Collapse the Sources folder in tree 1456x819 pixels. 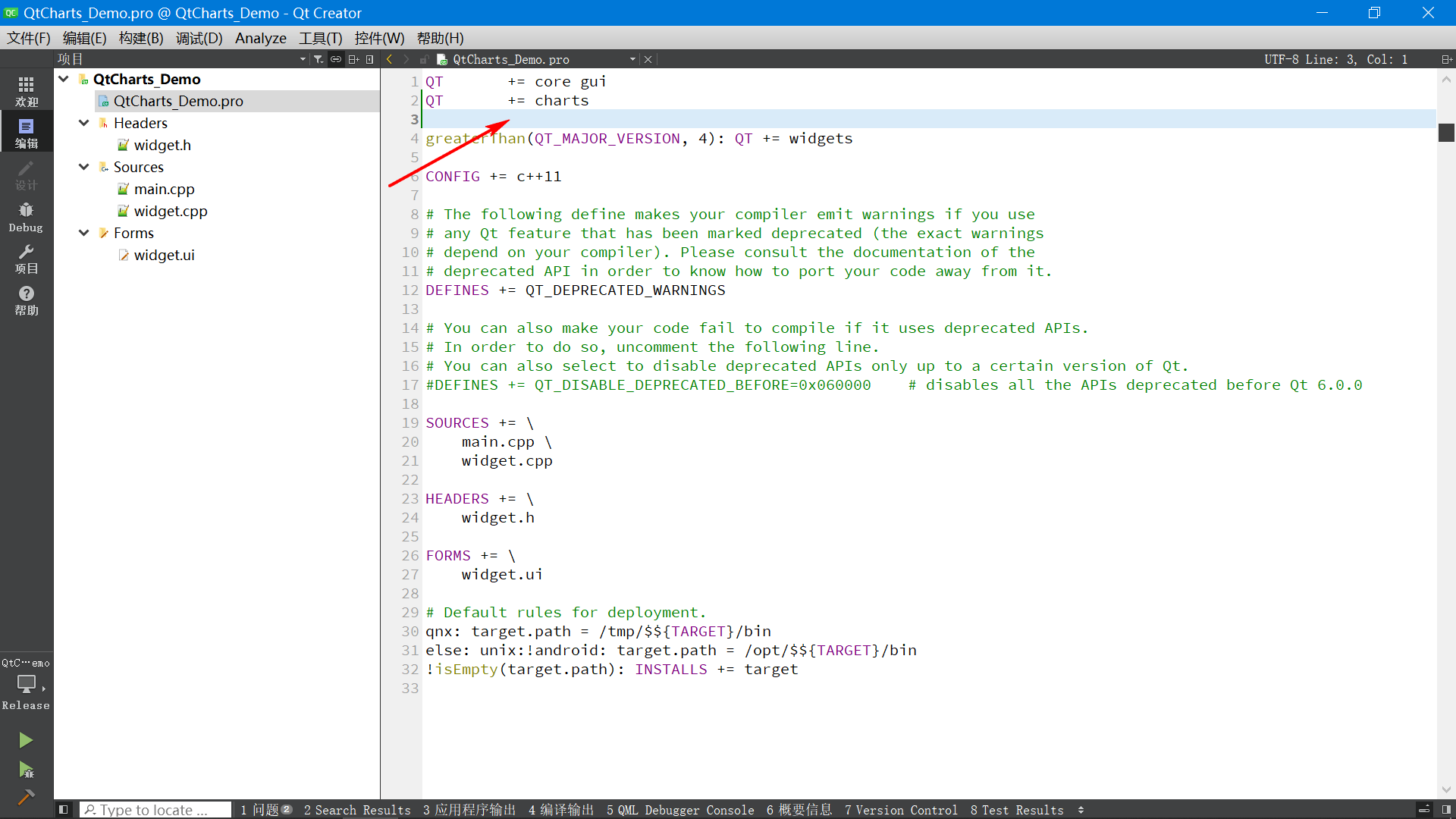point(84,167)
